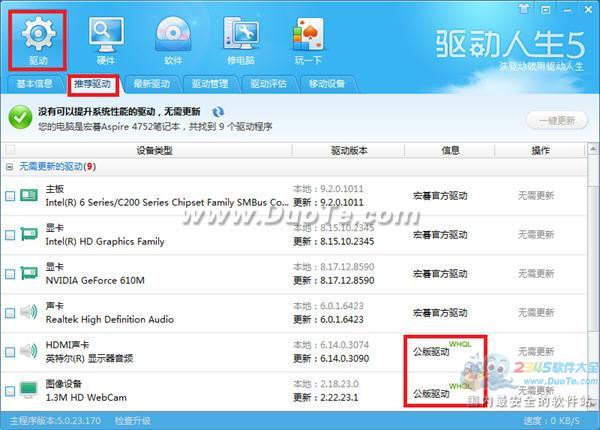Click the 一键更新 button
The width and height of the screenshot is (600, 430).
point(557,121)
